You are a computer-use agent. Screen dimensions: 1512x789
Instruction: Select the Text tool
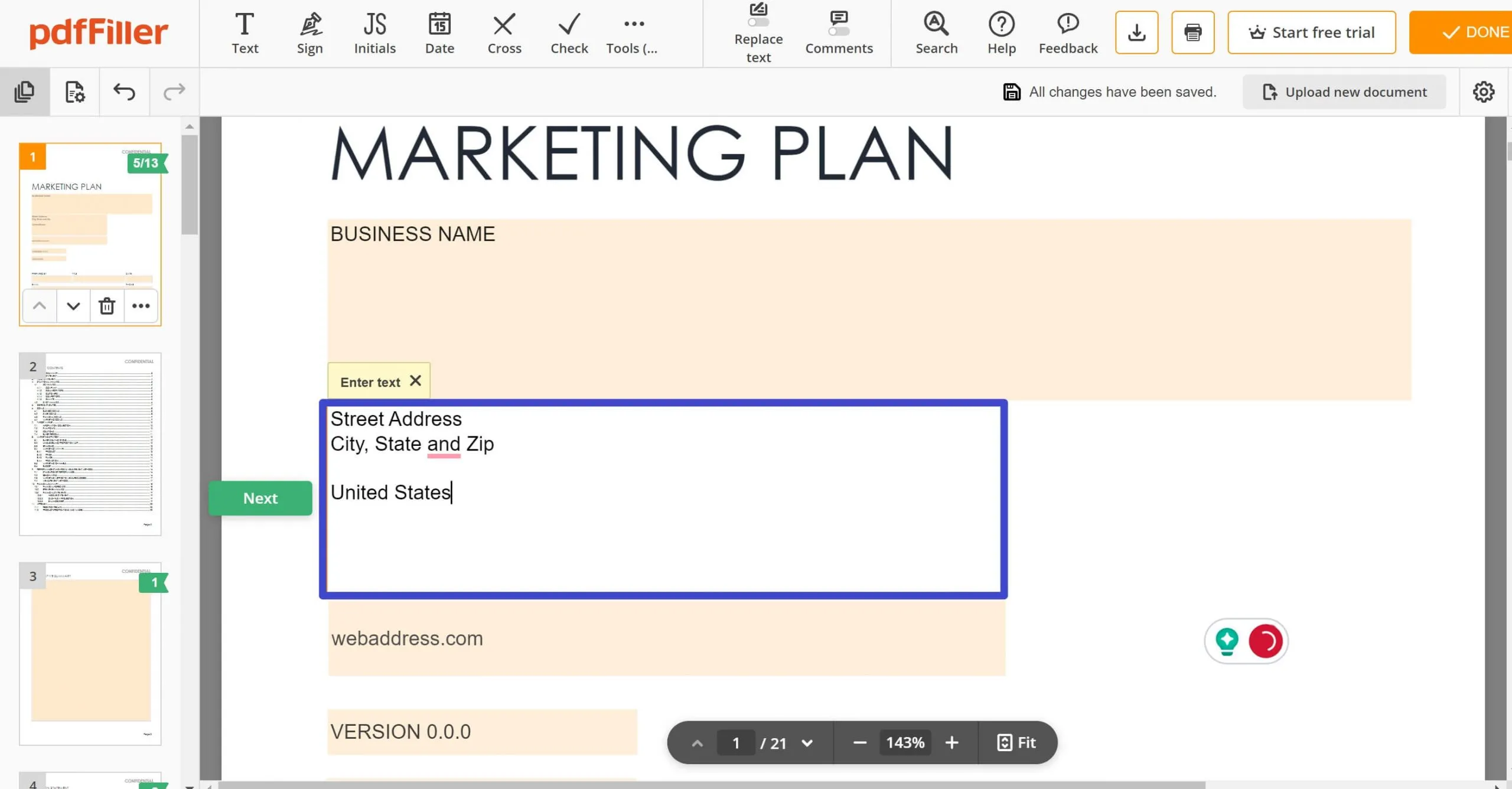point(245,32)
